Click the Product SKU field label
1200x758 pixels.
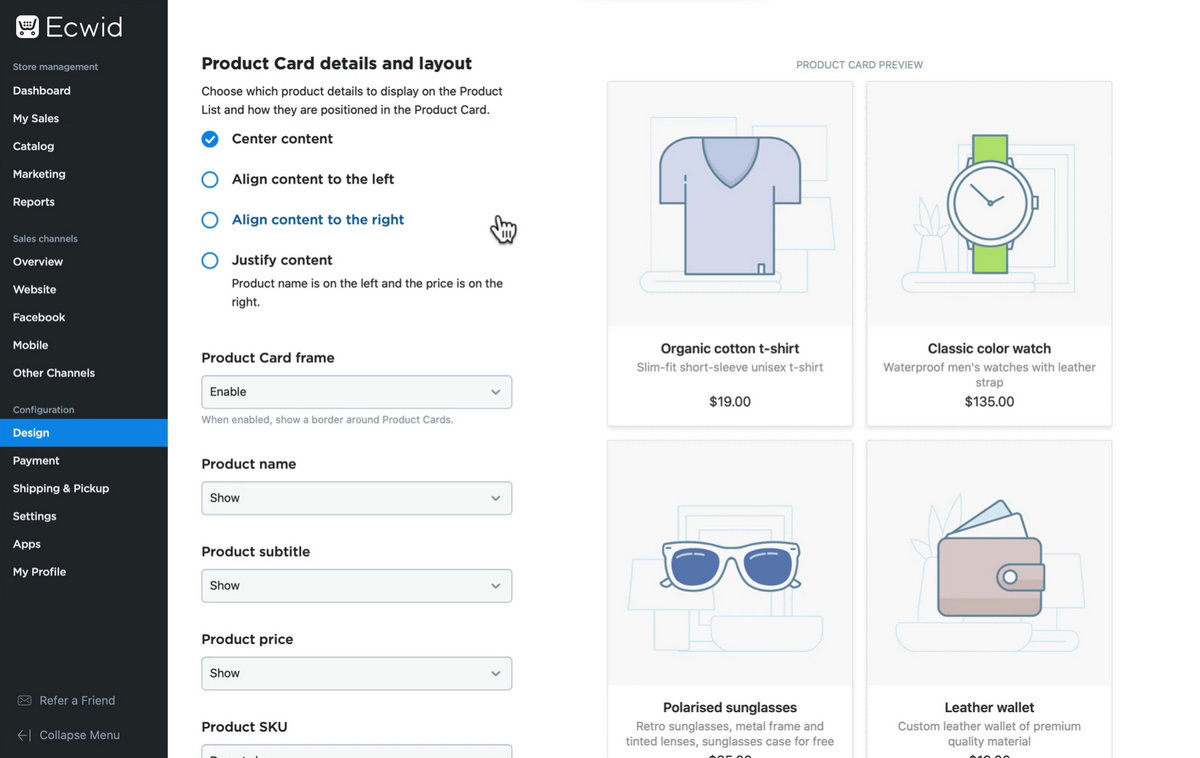(244, 727)
